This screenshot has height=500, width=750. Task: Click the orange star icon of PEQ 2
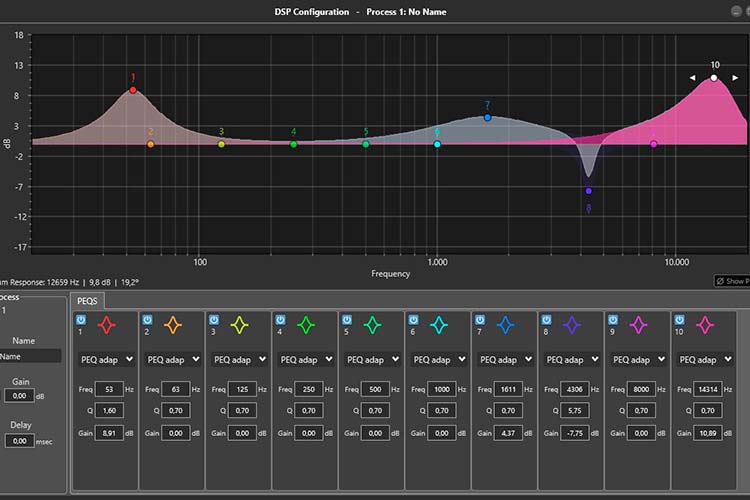pyautogui.click(x=173, y=325)
